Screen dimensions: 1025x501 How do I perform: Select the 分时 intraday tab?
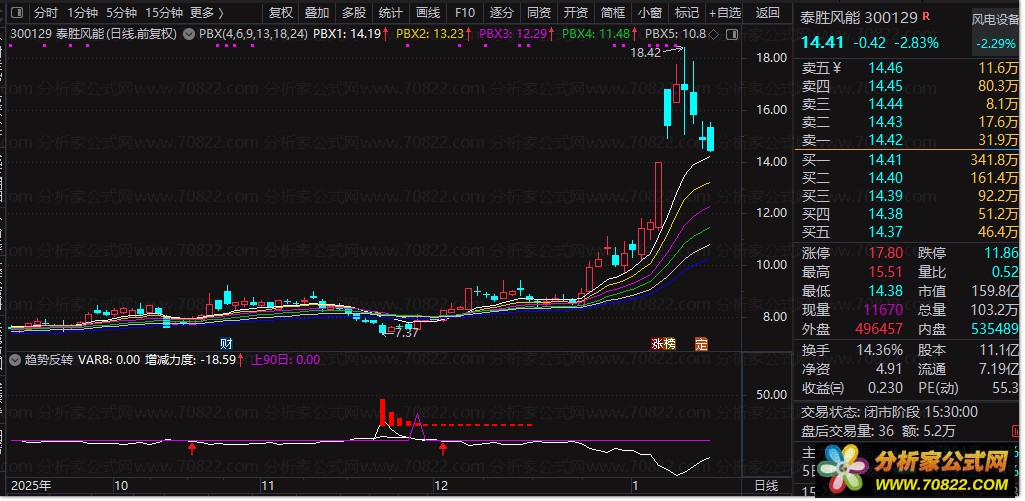46,13
